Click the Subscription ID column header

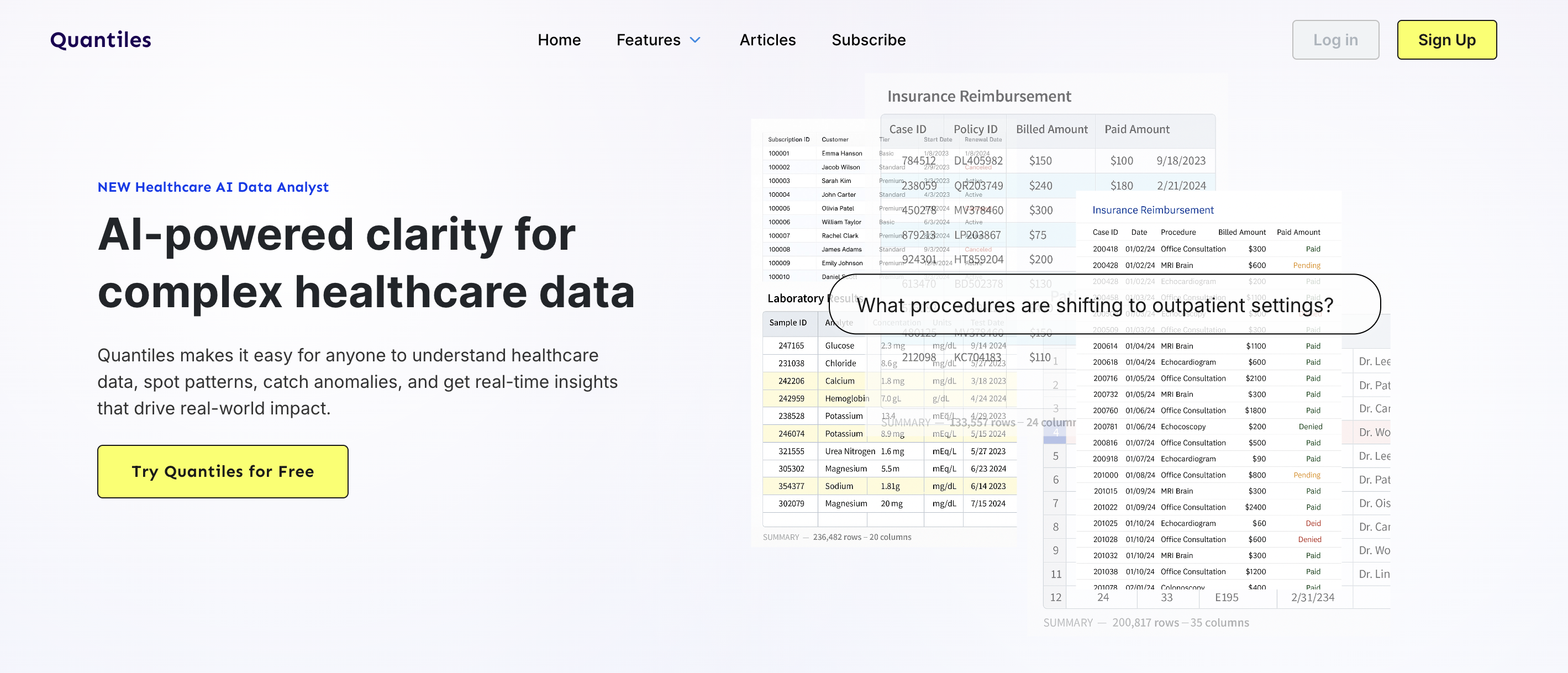(x=789, y=139)
